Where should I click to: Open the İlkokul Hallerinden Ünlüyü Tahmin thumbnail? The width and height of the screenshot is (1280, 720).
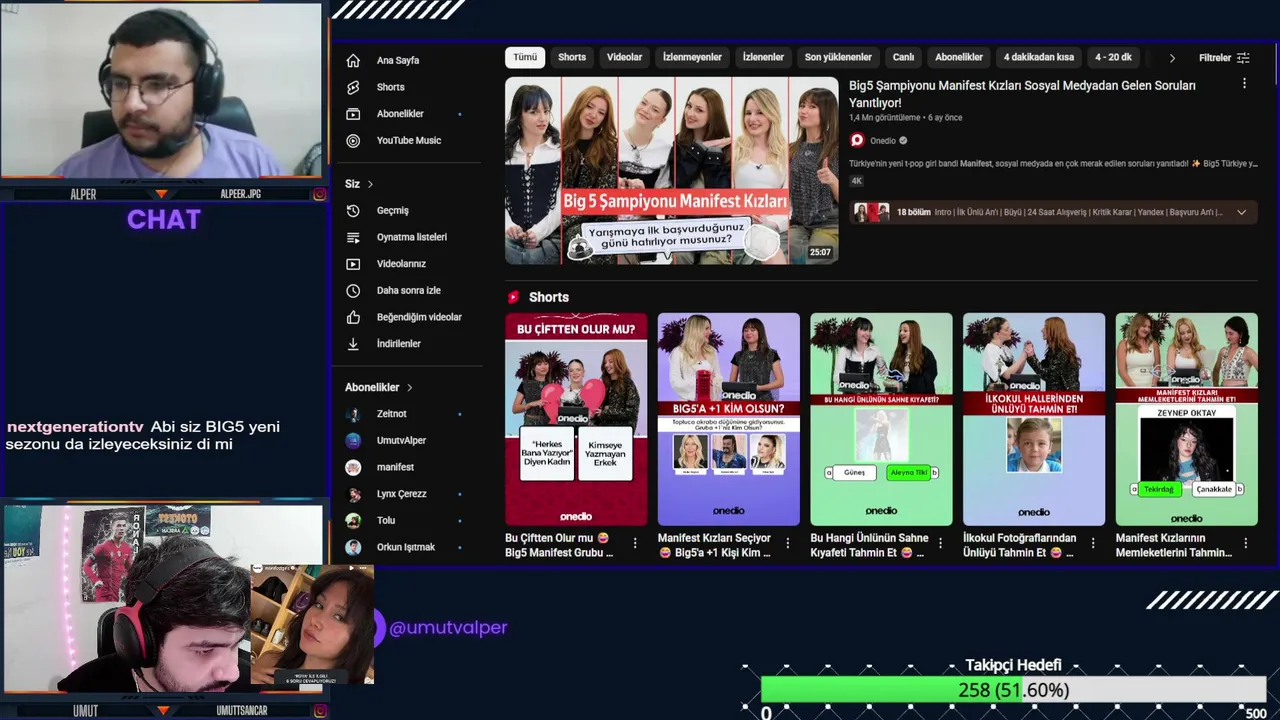1034,419
